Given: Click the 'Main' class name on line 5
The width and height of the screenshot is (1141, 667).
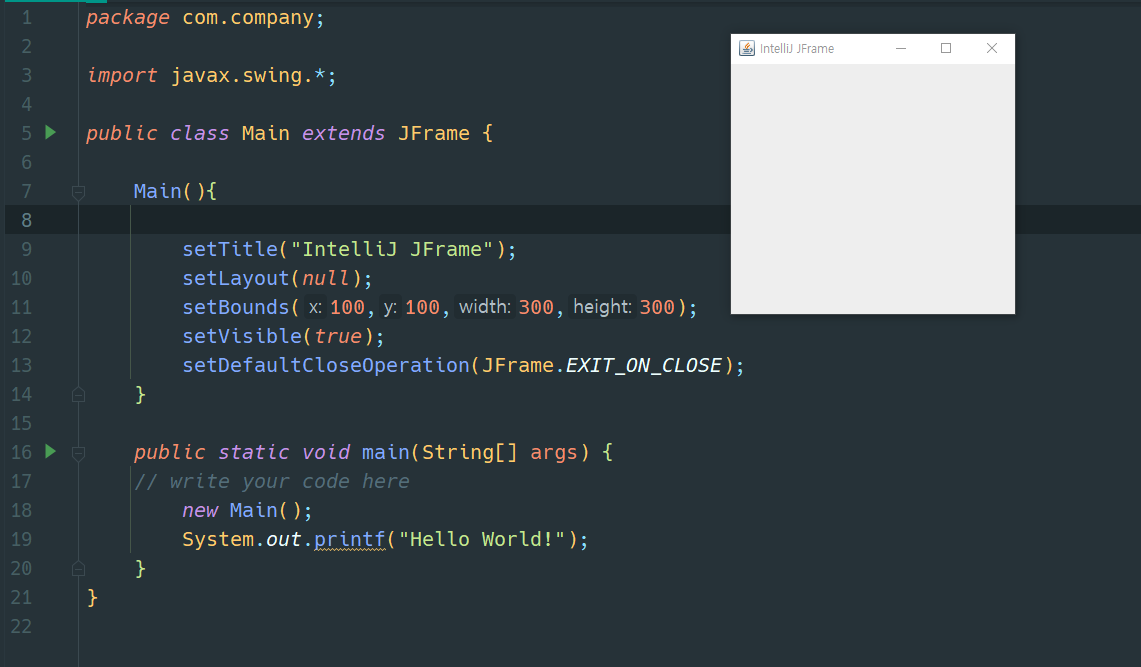Looking at the screenshot, I should point(266,133).
